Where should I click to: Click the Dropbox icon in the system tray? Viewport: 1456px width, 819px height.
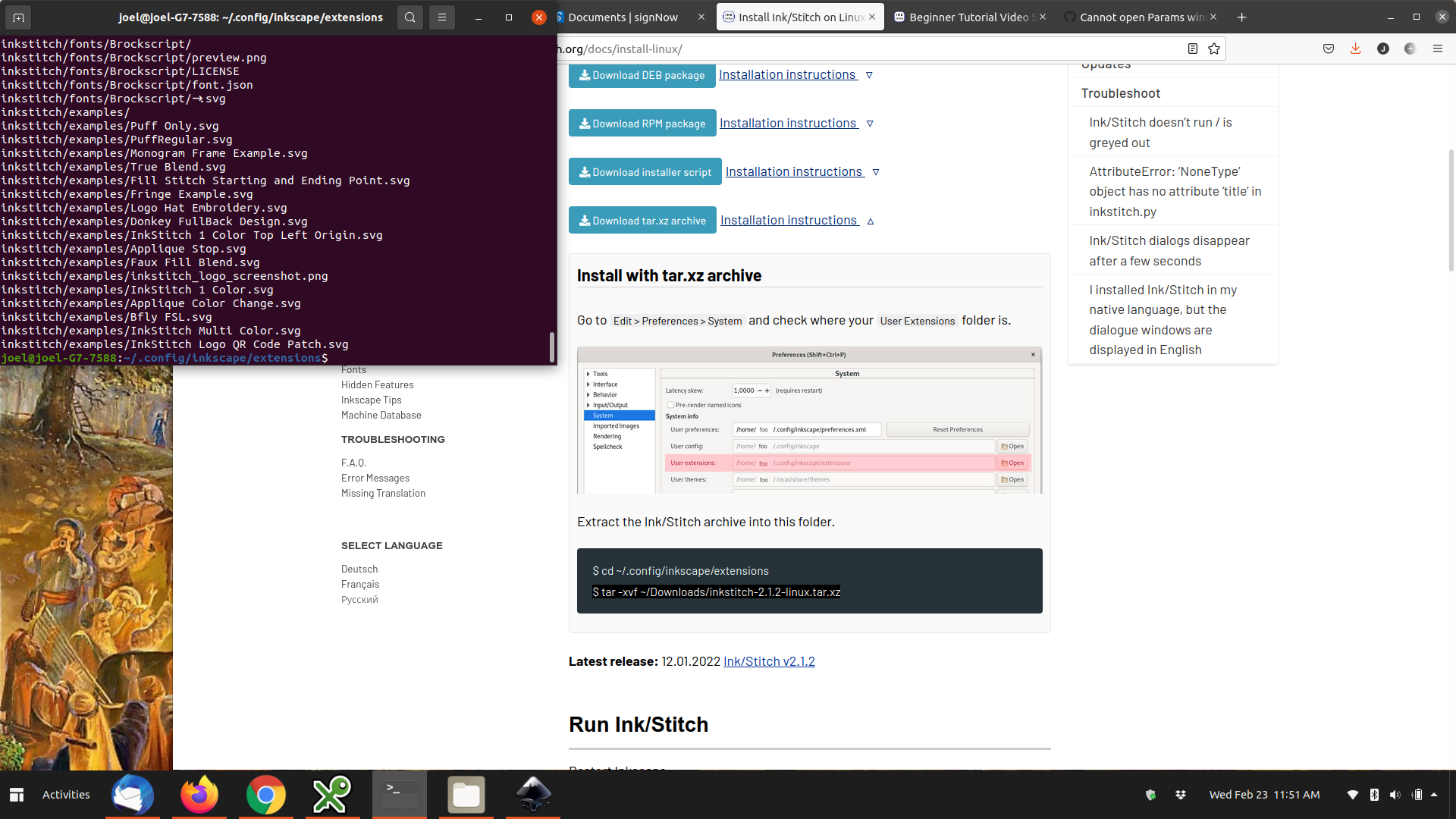(1181, 795)
